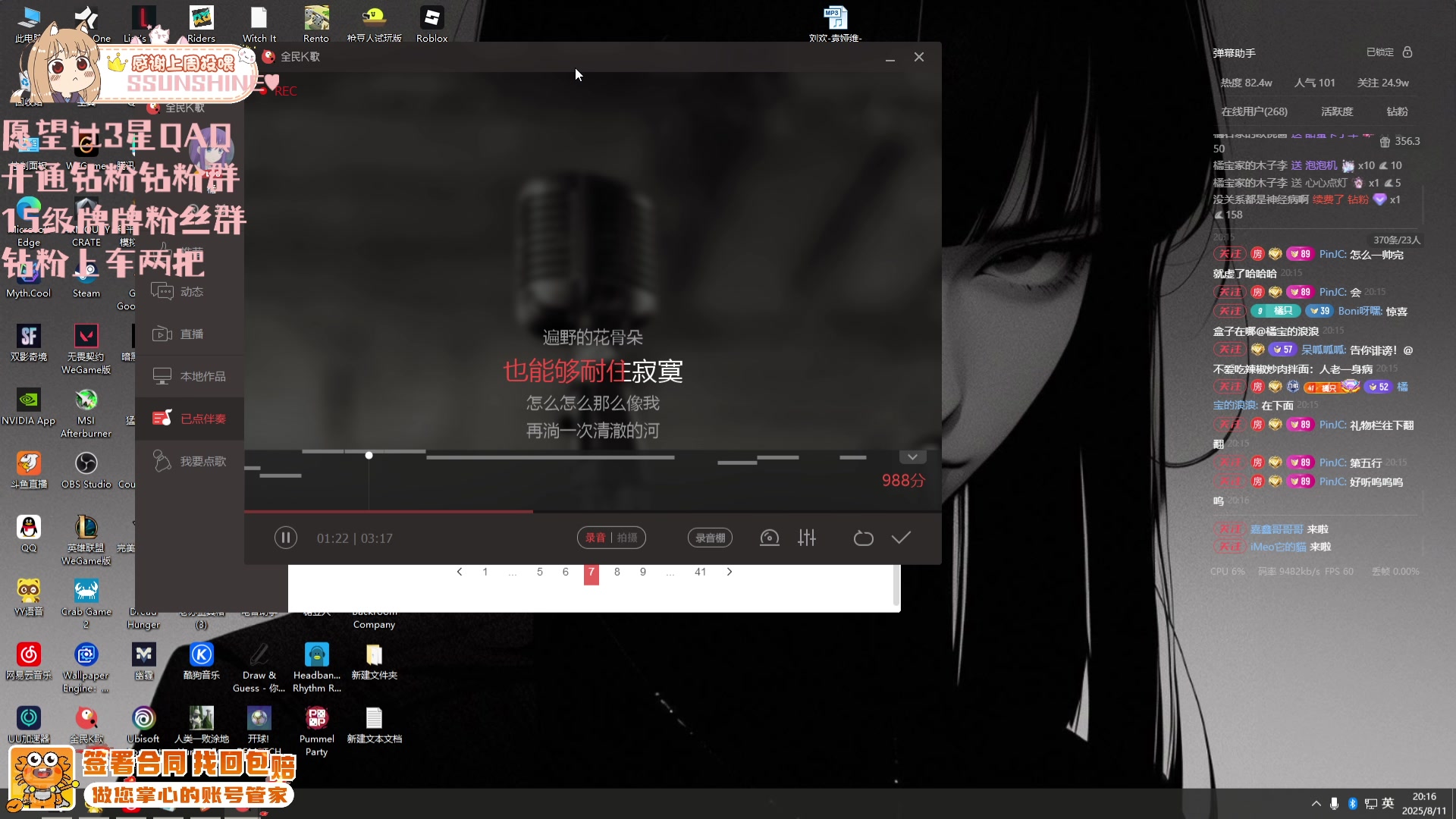
Task: Show hidden system tray icons
Action: point(1316,804)
